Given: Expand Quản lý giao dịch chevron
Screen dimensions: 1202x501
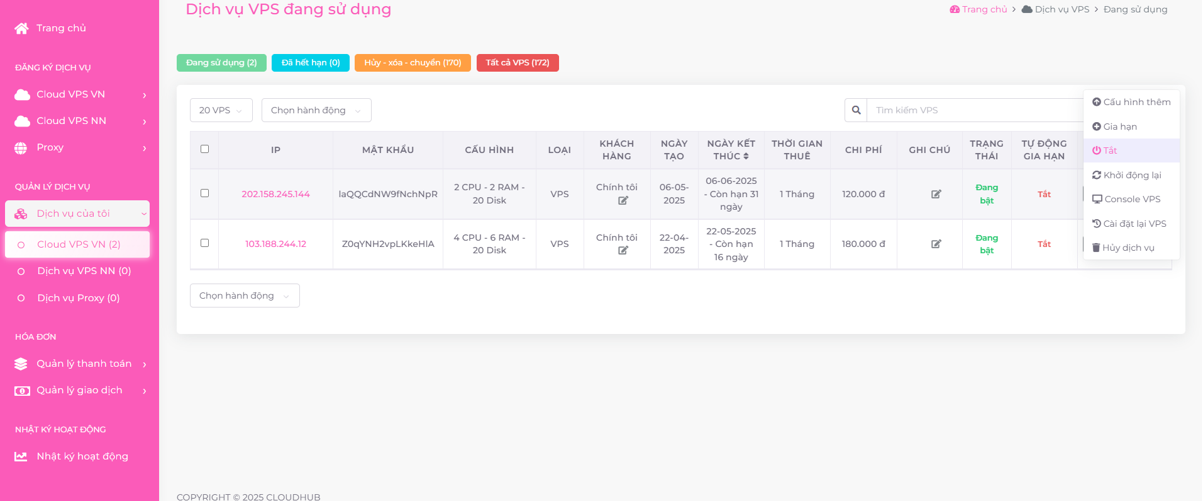Looking at the screenshot, I should 144,390.
